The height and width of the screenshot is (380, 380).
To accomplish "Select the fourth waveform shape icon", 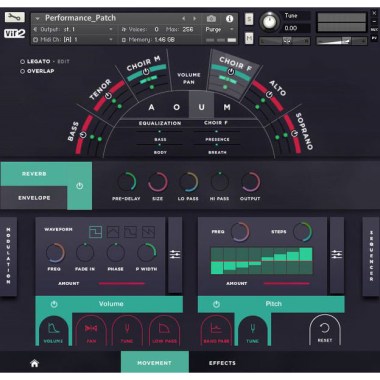I will [148, 232].
